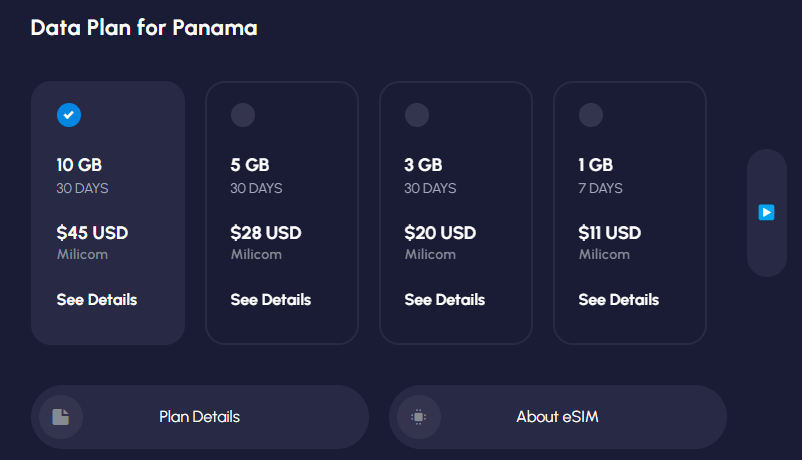Click the blue next arrow icon
Viewport: 802px width, 460px height.
[766, 212]
